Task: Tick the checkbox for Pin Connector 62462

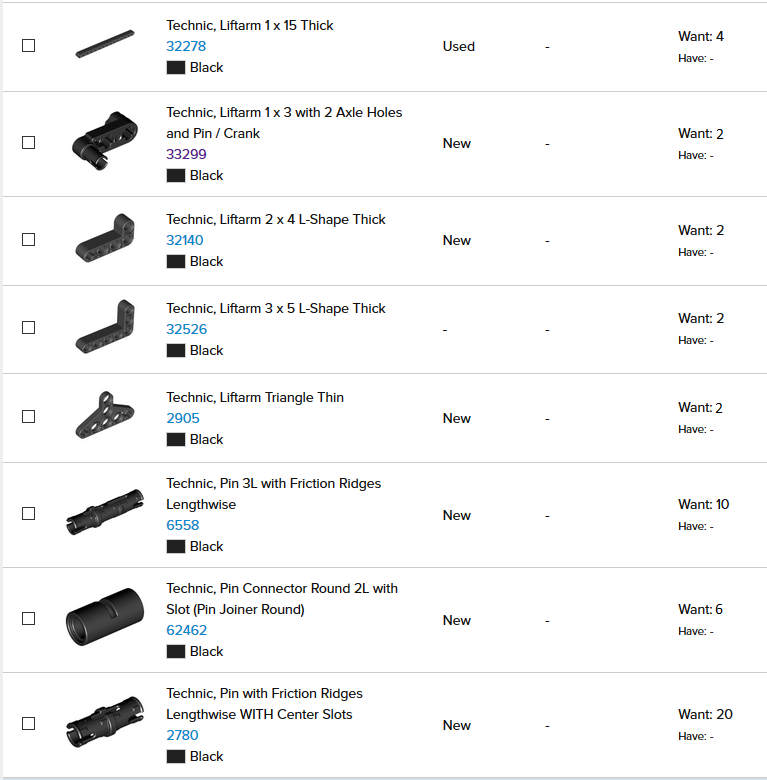Action: pos(28,618)
